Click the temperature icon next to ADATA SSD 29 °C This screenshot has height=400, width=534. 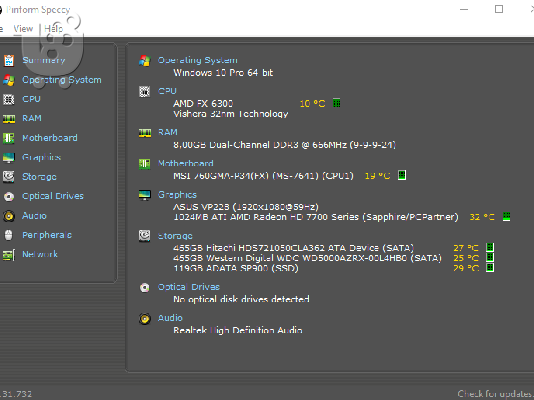point(490,268)
